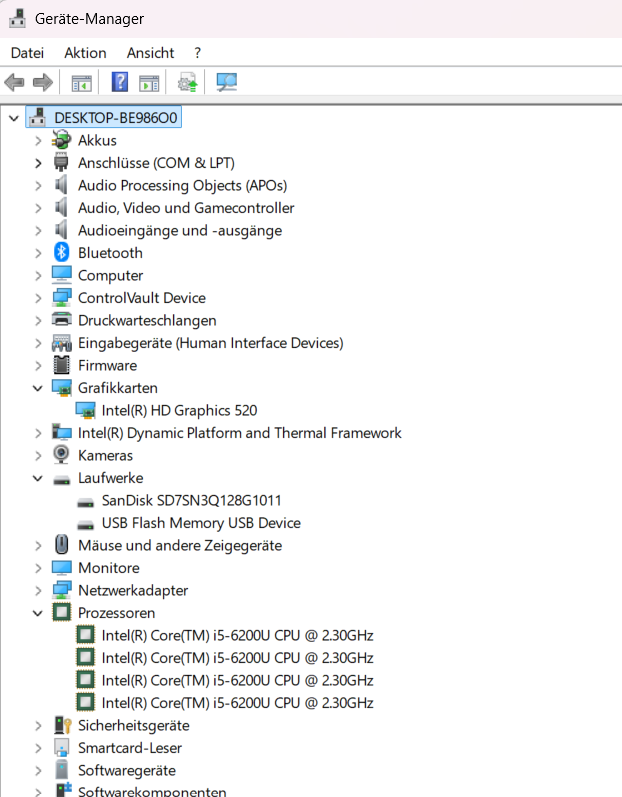Expand the Akkus category
Screen dimensions: 622x797
[38, 141]
